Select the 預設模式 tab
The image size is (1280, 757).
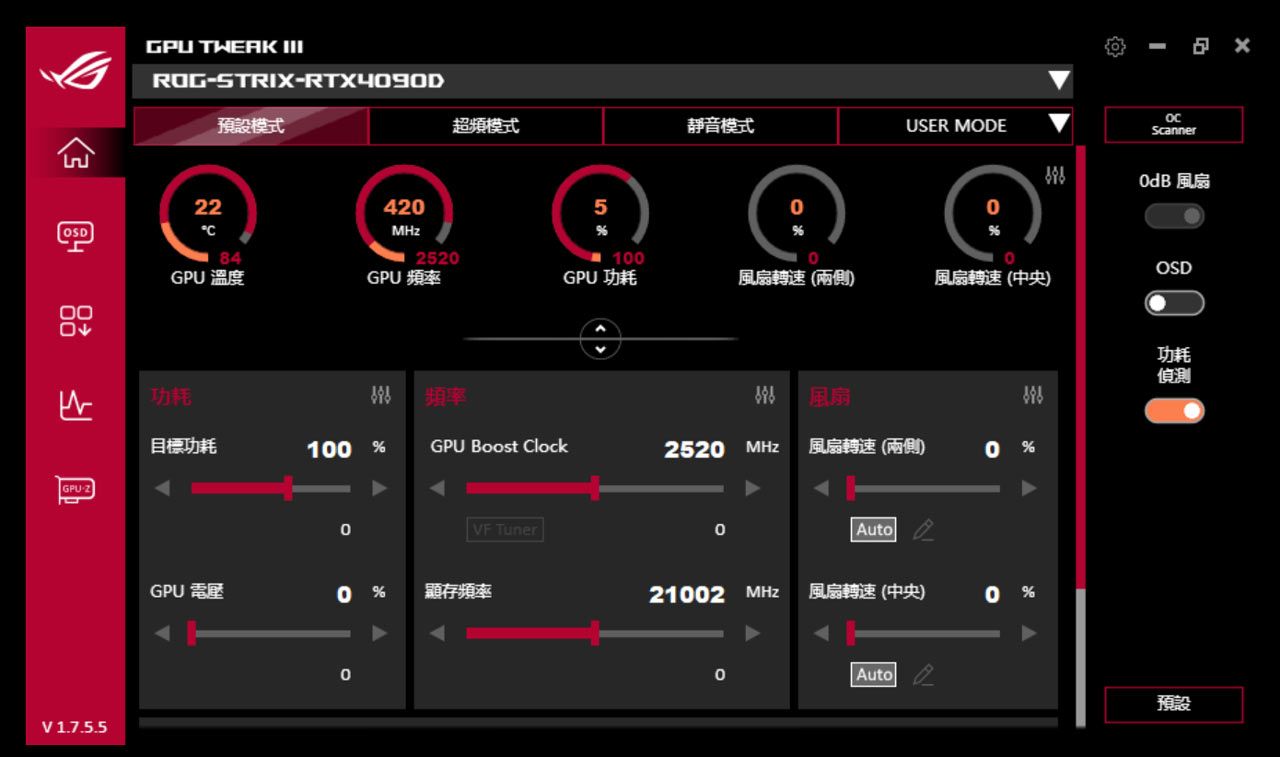pyautogui.click(x=251, y=126)
